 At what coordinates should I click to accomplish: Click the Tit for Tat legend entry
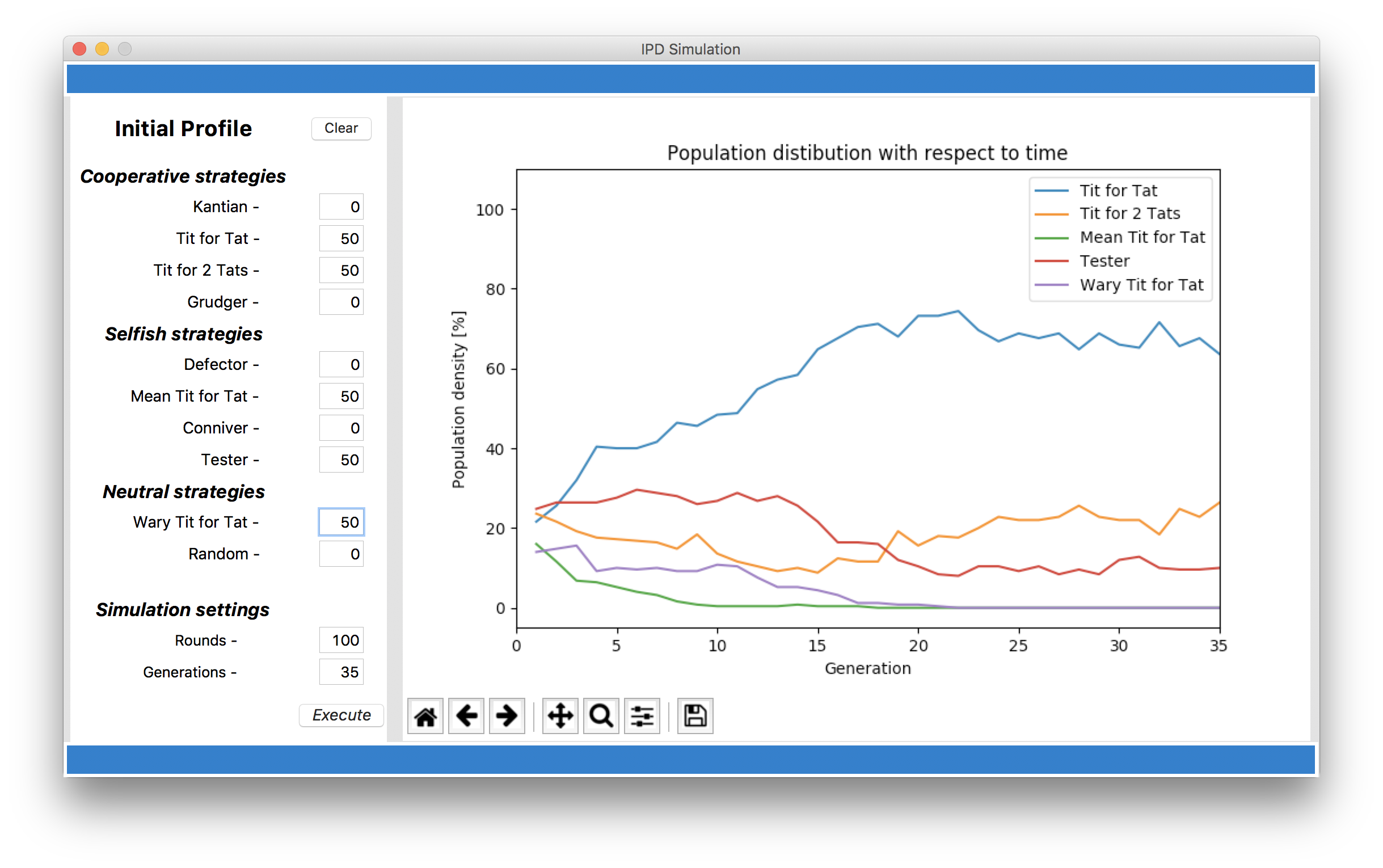1095,190
